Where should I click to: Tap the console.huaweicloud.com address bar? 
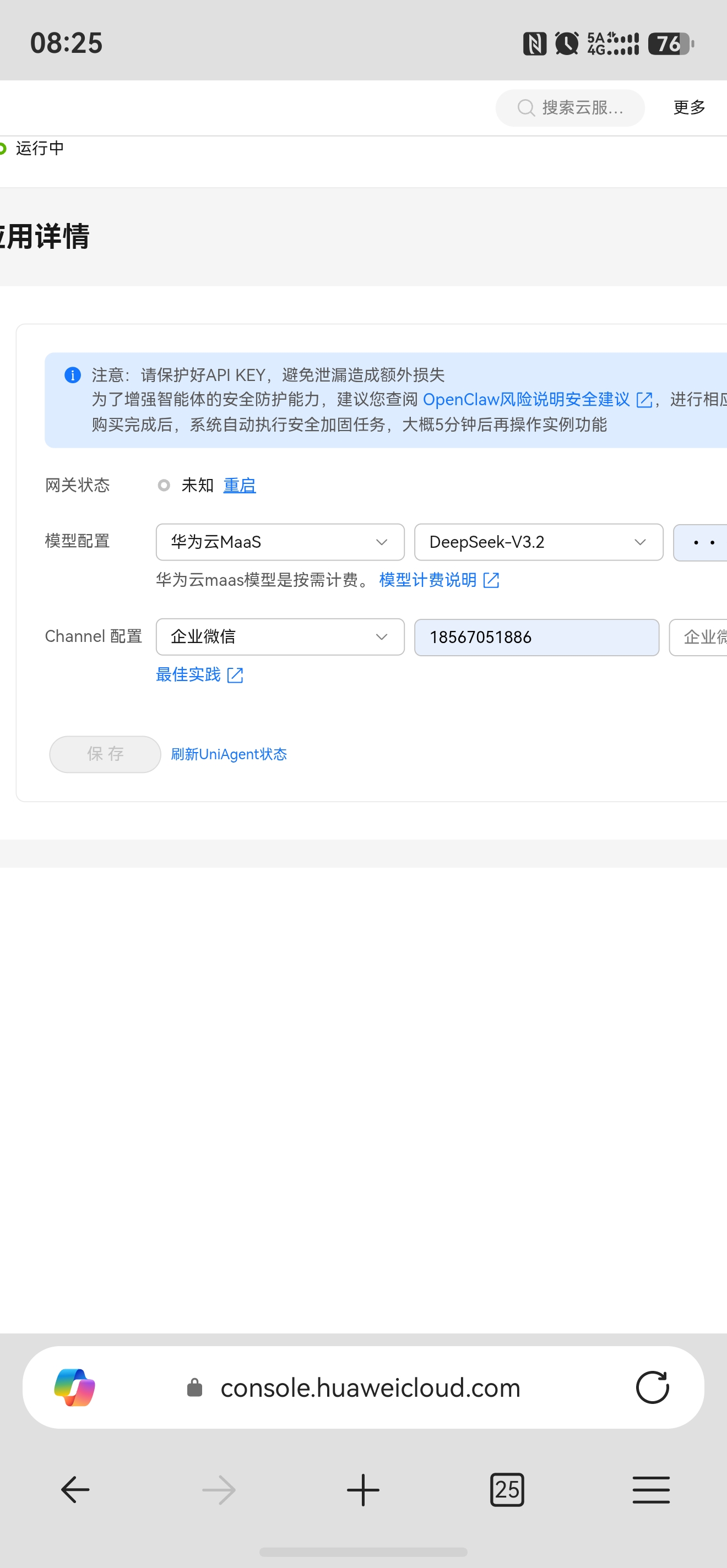click(x=363, y=1387)
